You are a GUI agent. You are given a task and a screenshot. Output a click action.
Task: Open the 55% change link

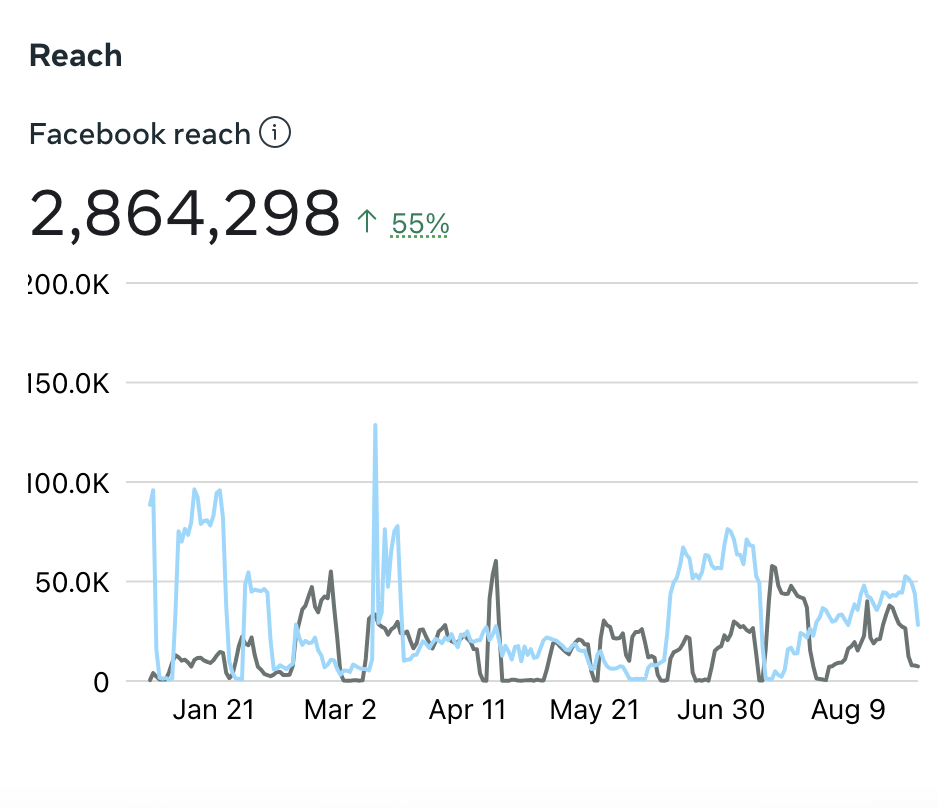[420, 223]
